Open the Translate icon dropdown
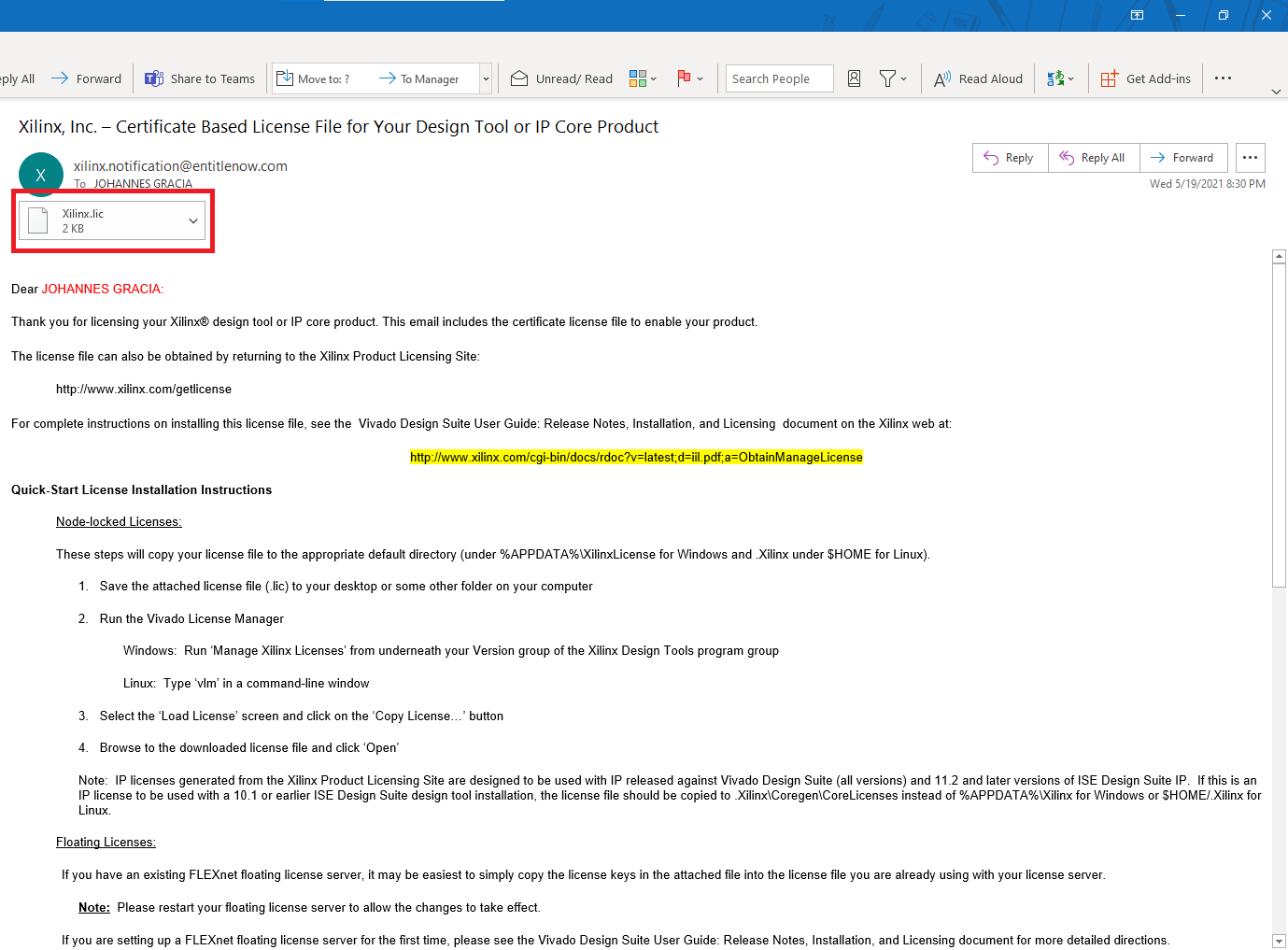 (1060, 78)
